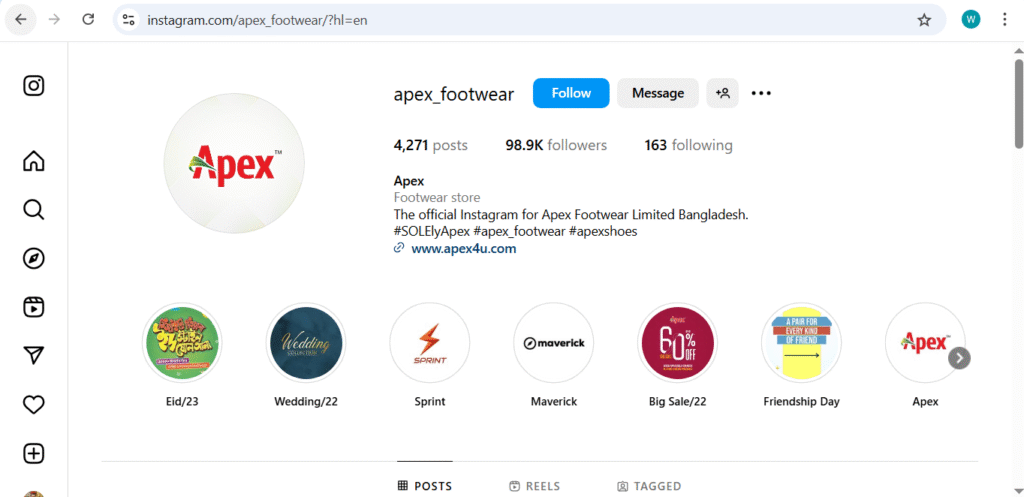Open the Reels icon in sidebar
The image size is (1024, 497).
[x=33, y=307]
